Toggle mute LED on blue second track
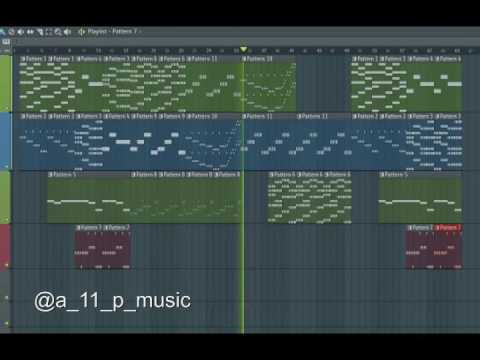This screenshot has width=480, height=360. click(x=7, y=166)
